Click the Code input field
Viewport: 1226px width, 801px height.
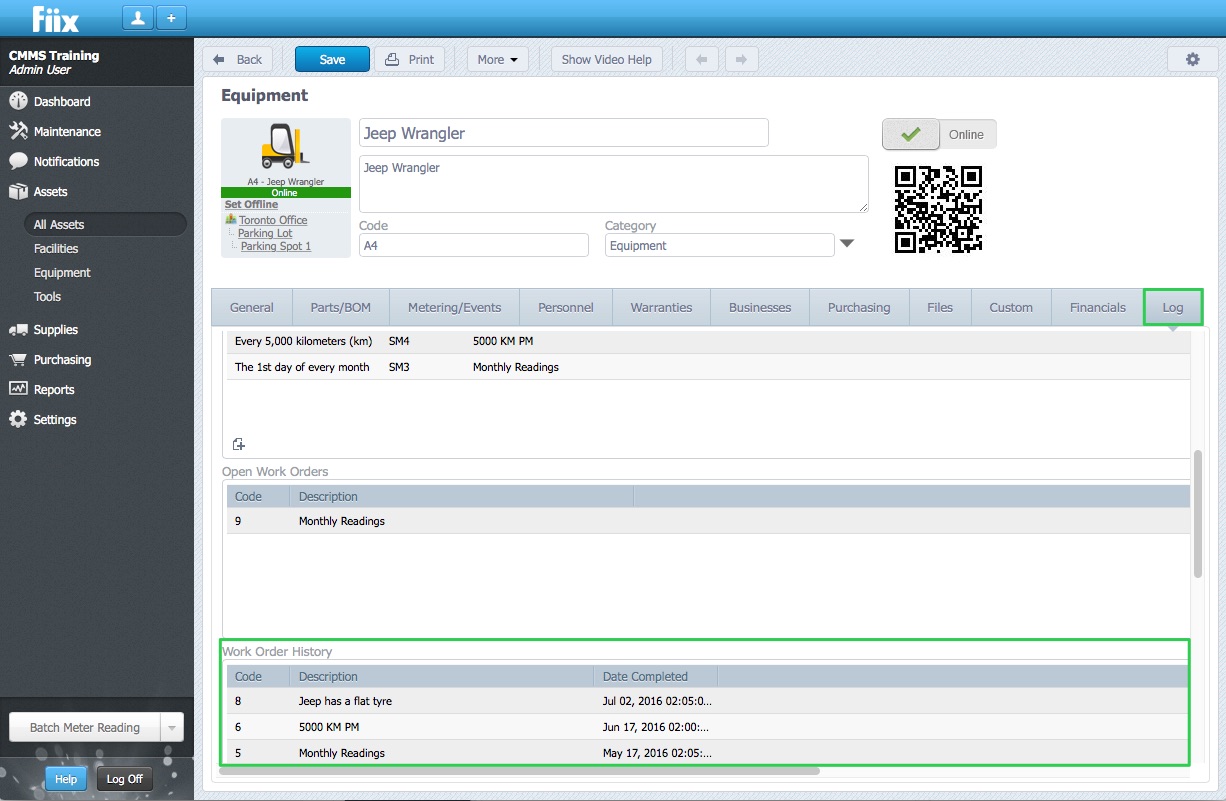coord(473,245)
